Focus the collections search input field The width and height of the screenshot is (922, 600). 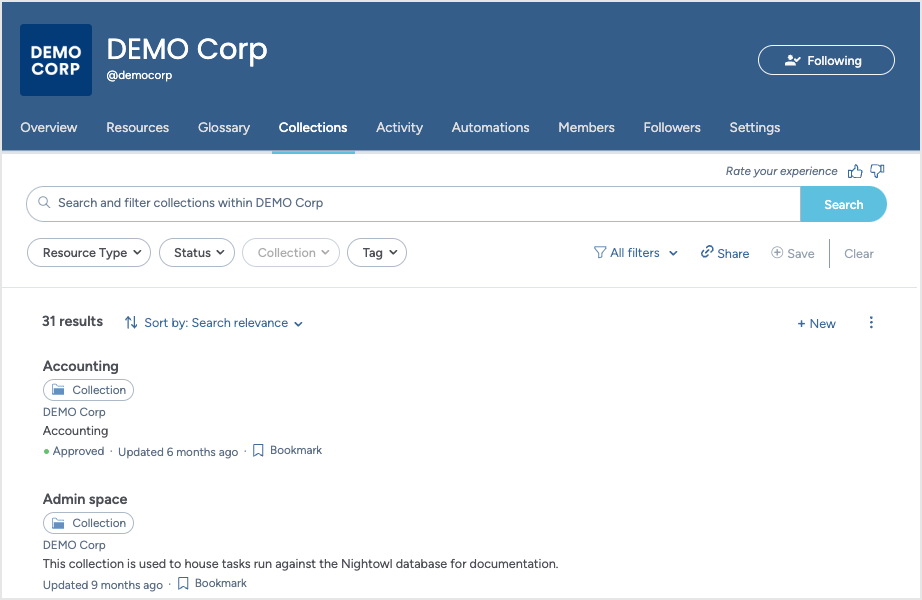(413, 204)
